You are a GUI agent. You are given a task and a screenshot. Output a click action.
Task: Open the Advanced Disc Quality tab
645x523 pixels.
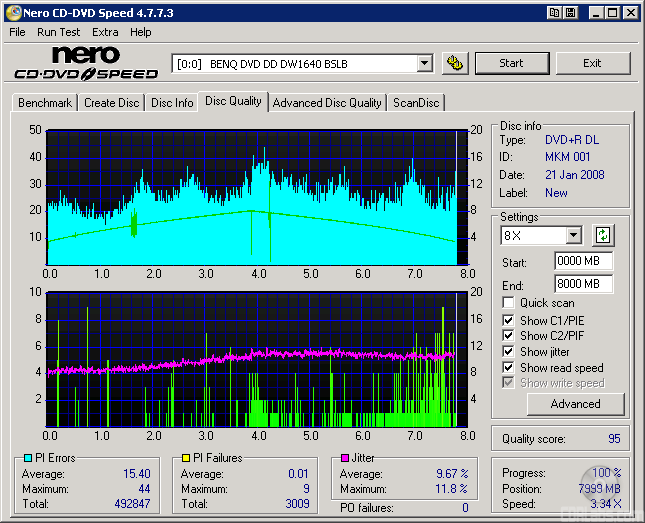pyautogui.click(x=327, y=103)
